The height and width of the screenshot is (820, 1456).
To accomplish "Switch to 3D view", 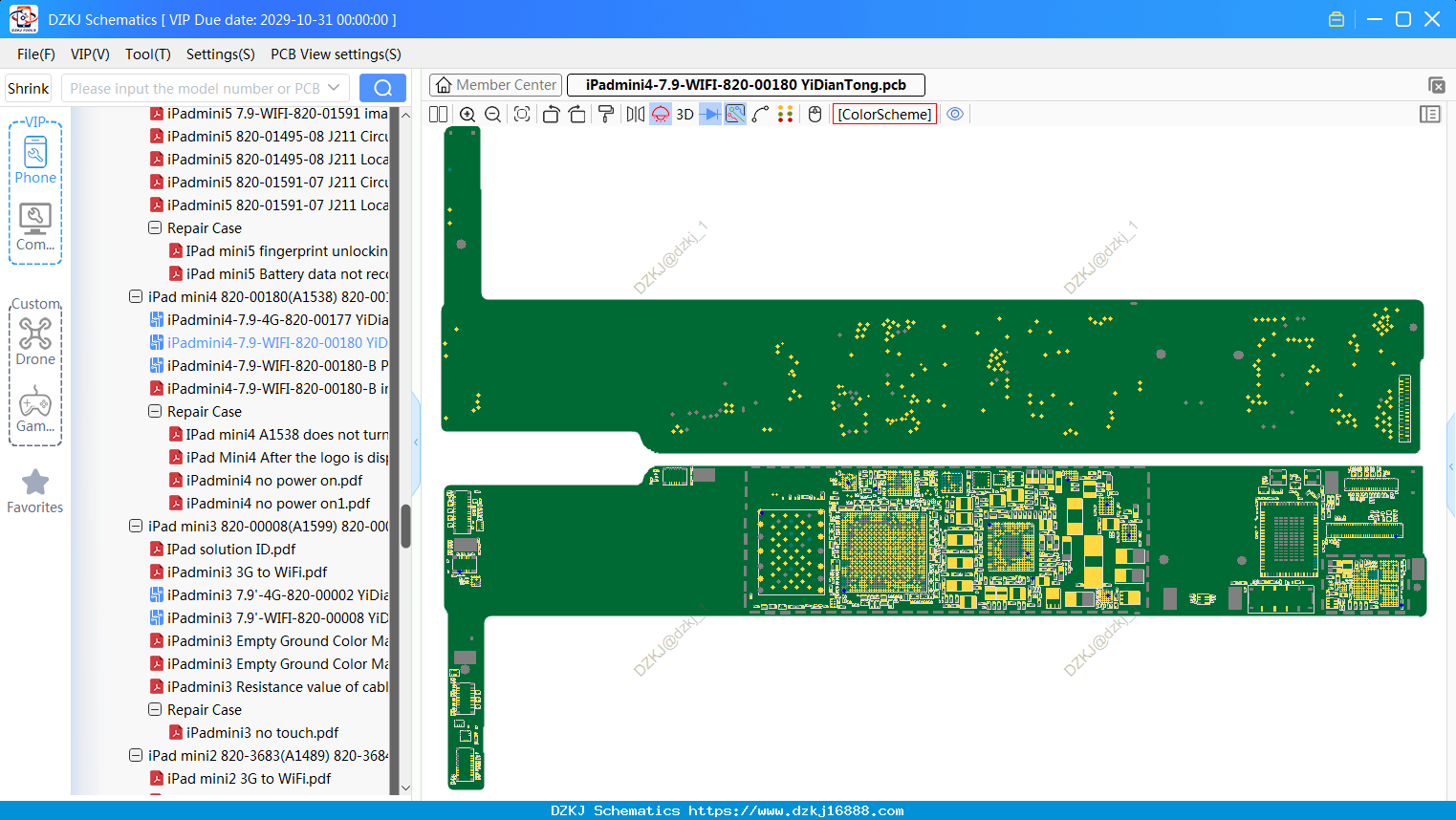I will pyautogui.click(x=685, y=115).
